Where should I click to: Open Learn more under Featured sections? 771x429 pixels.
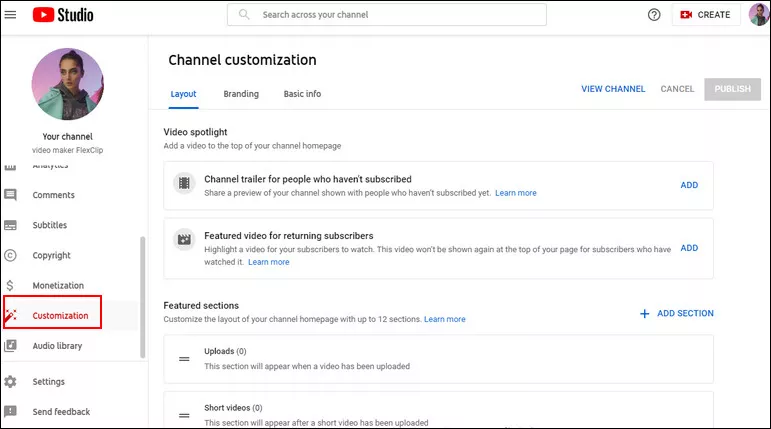[x=445, y=319]
